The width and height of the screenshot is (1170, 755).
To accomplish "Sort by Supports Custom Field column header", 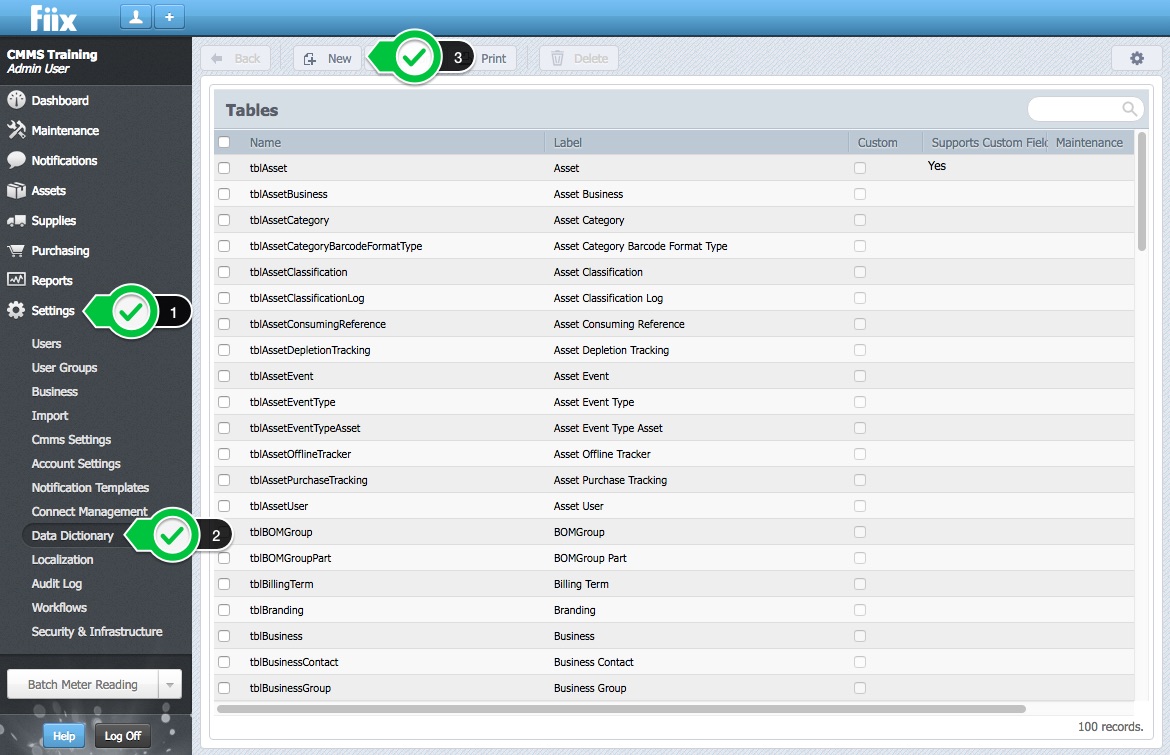I will coord(989,142).
